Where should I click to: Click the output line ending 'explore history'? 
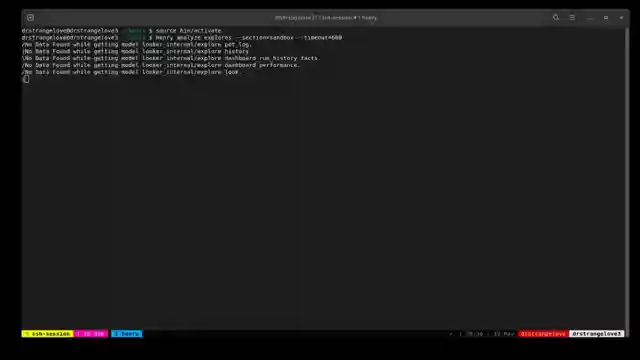(136, 51)
